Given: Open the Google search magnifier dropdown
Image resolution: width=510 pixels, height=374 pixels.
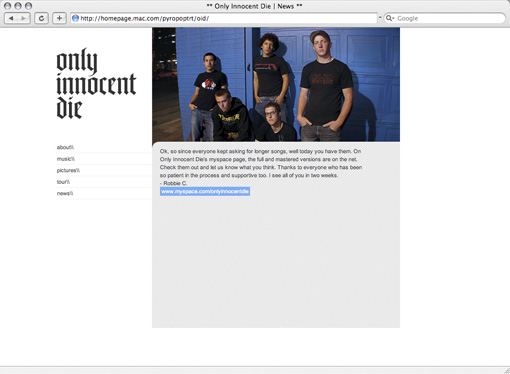Looking at the screenshot, I should tap(389, 18).
